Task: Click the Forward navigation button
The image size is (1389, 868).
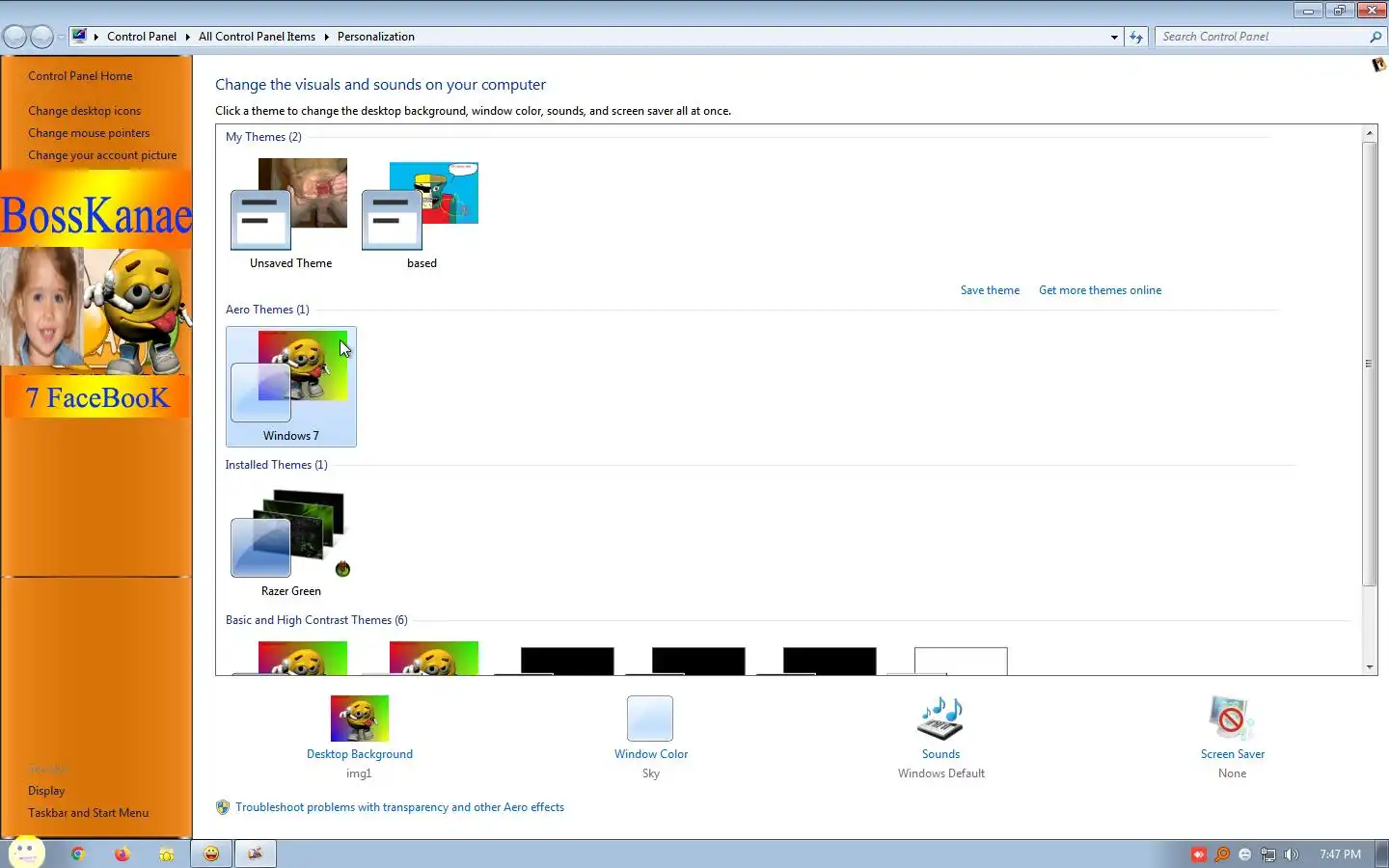Action: [x=41, y=37]
